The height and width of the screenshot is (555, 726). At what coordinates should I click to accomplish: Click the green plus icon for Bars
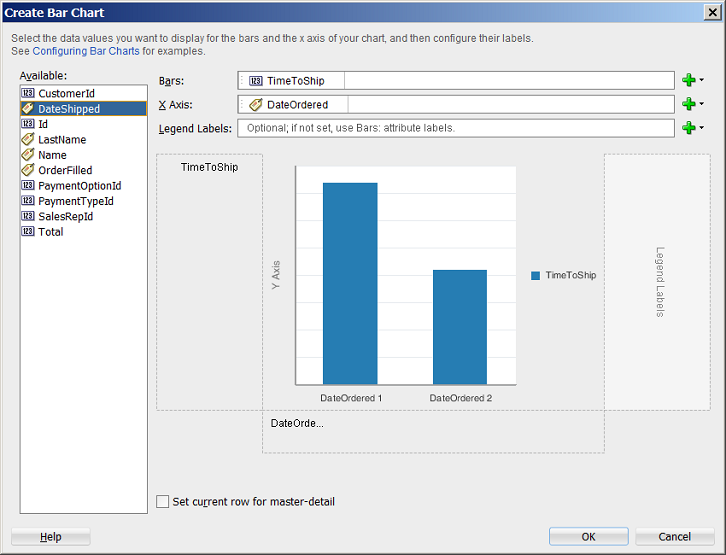point(689,80)
